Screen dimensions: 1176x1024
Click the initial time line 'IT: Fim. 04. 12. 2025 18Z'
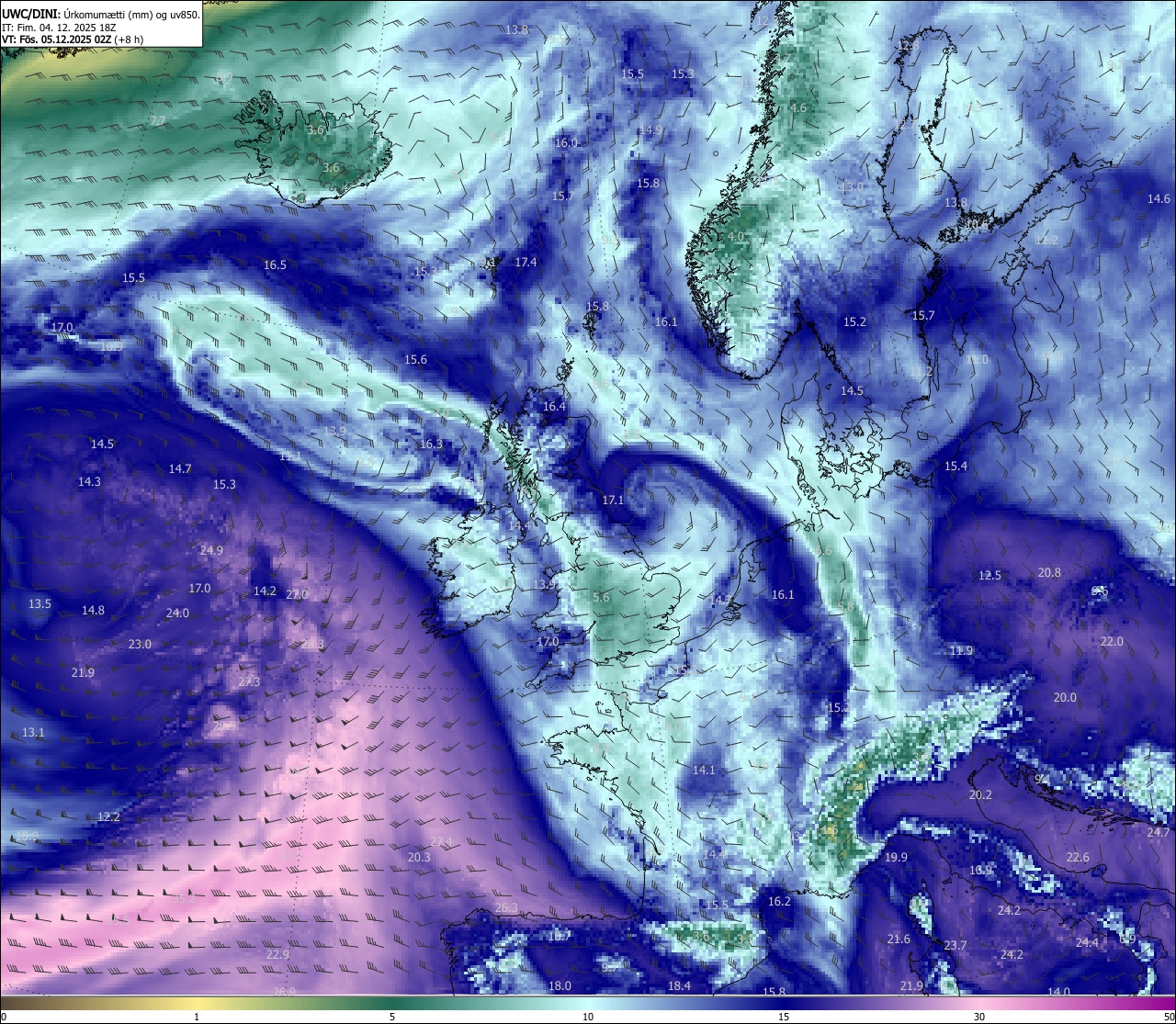pyautogui.click(x=59, y=27)
